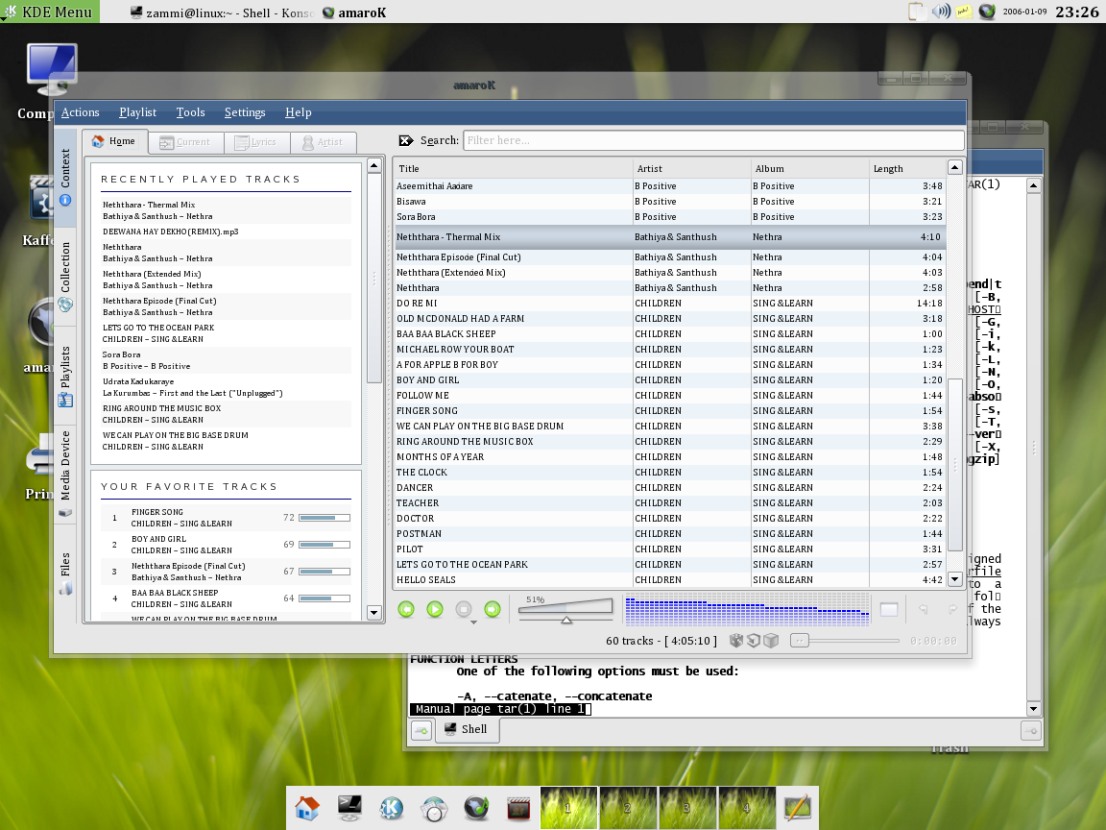Open the Actions menu
This screenshot has height=830, width=1106.
coord(80,112)
